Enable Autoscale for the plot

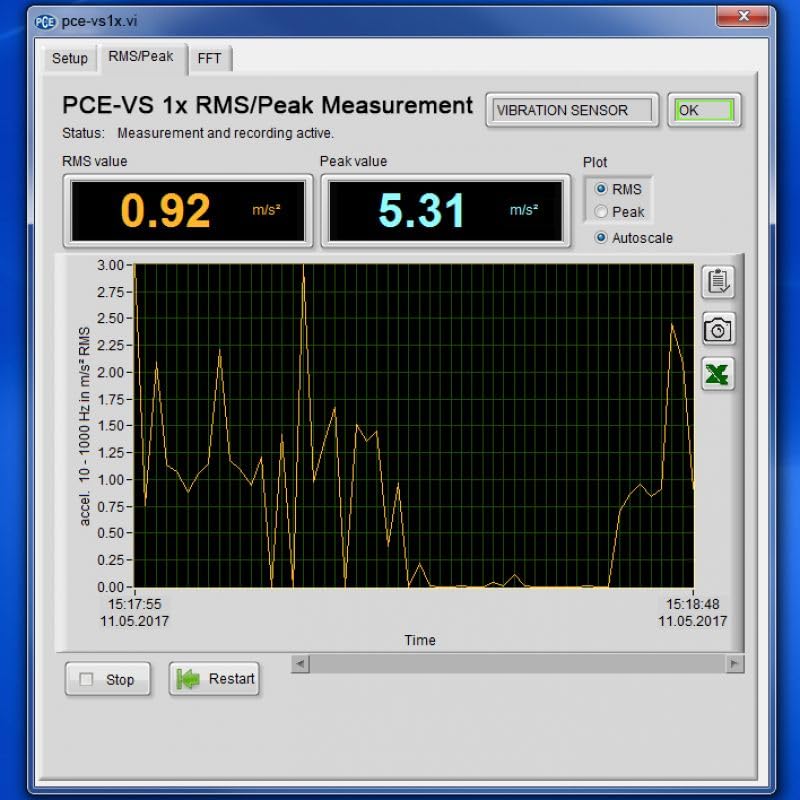pos(603,237)
